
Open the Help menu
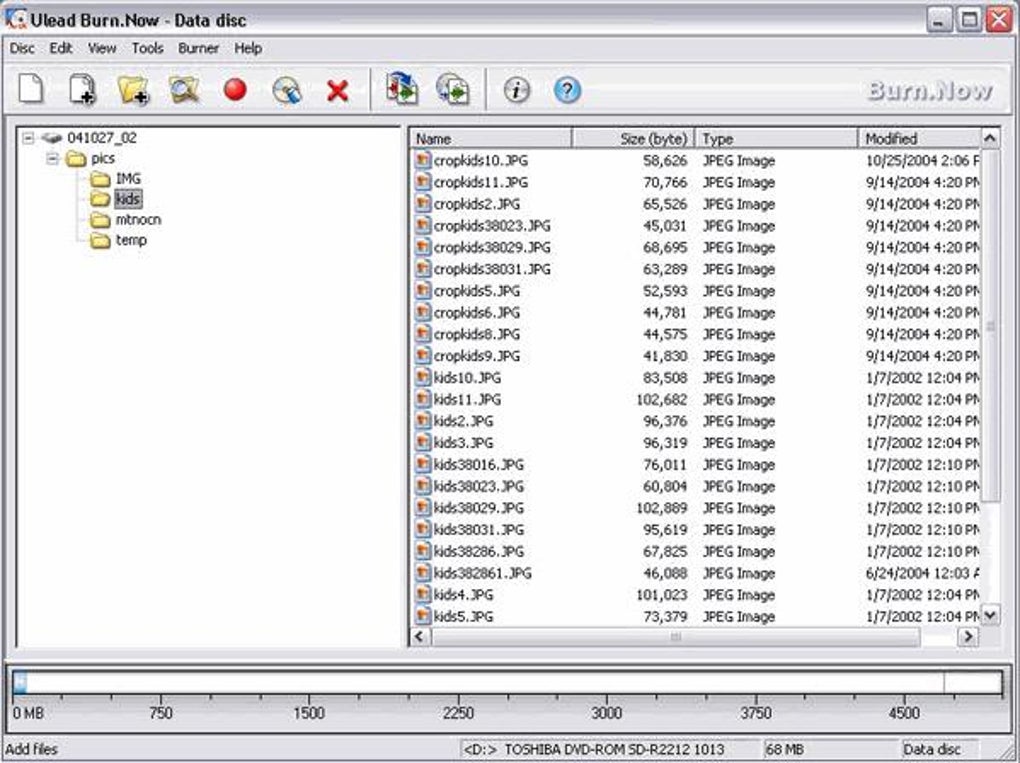tap(248, 48)
